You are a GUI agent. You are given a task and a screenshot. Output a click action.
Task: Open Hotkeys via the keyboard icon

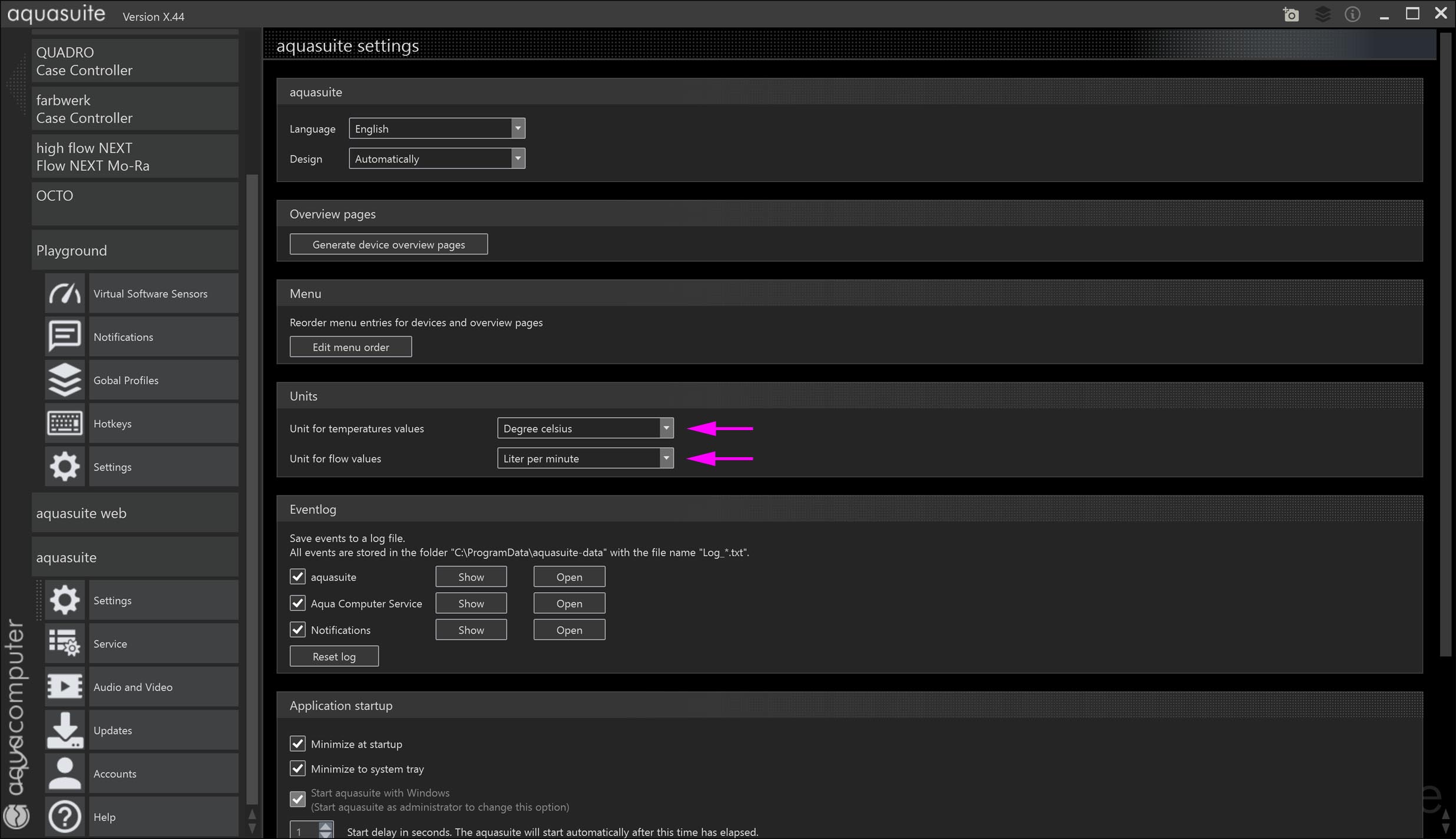[x=64, y=423]
